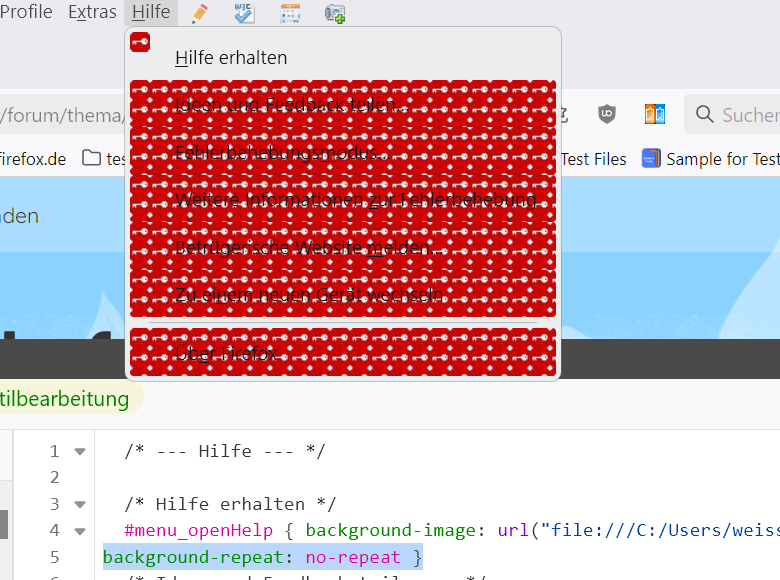This screenshot has height=580, width=780.
Task: Click the Über Firefox menu entry
Action: point(226,353)
